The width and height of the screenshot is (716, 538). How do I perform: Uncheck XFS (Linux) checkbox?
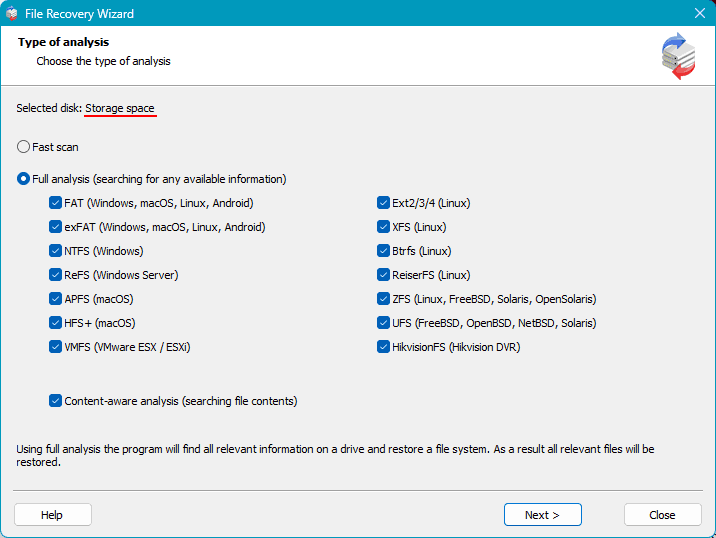pos(383,227)
